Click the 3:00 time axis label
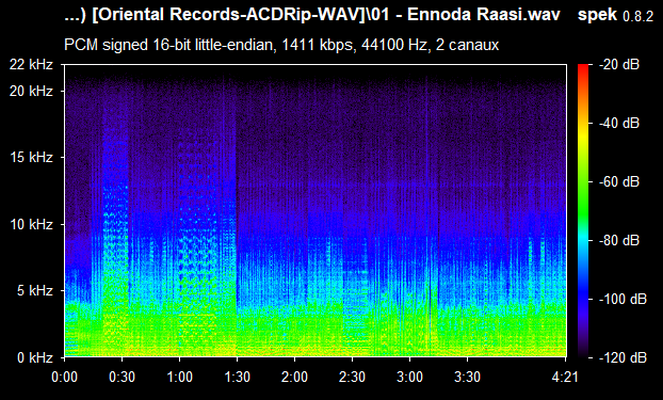This screenshot has height=400, width=663. [410, 377]
